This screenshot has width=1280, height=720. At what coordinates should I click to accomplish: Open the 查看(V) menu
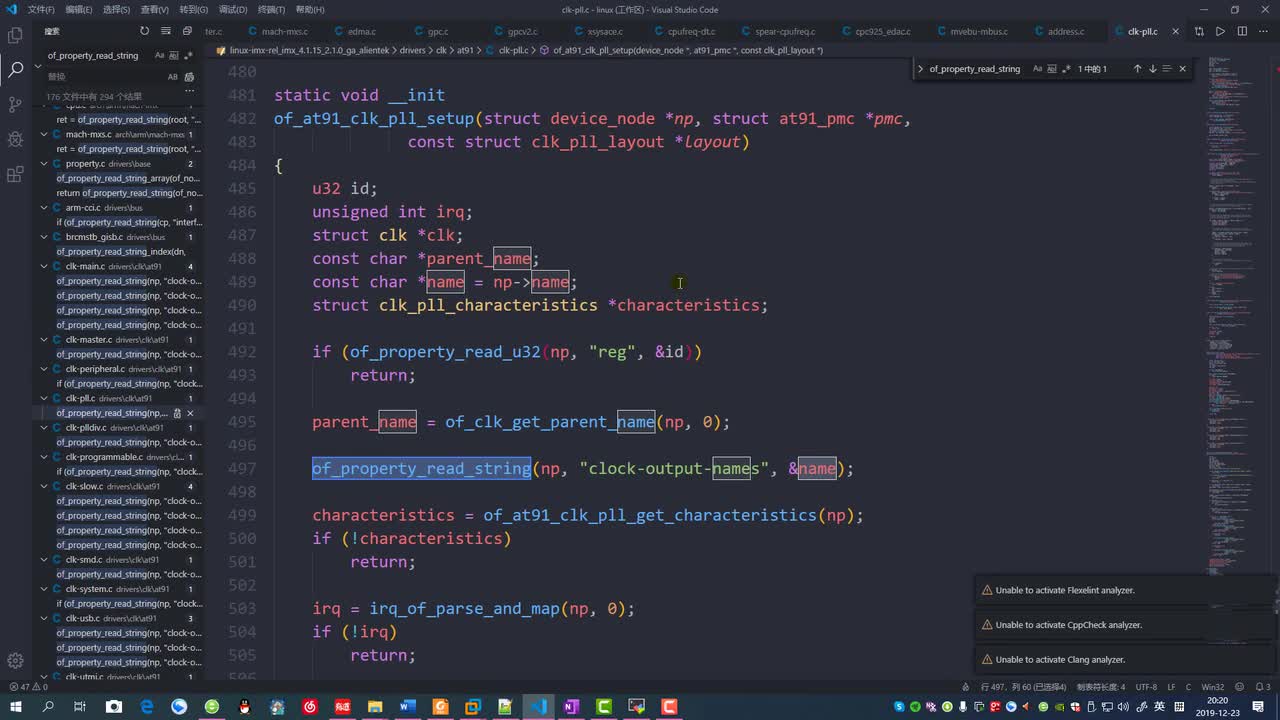point(155,9)
